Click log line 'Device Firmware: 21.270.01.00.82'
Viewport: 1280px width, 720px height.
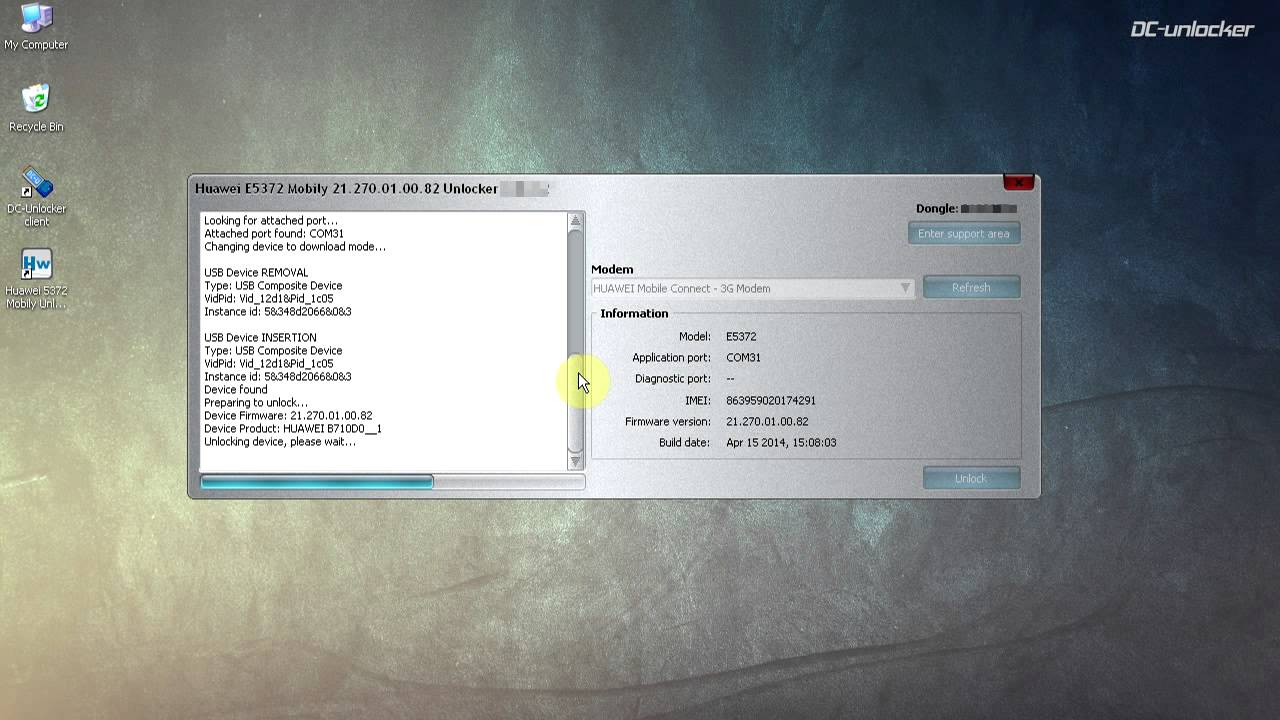(x=288, y=416)
